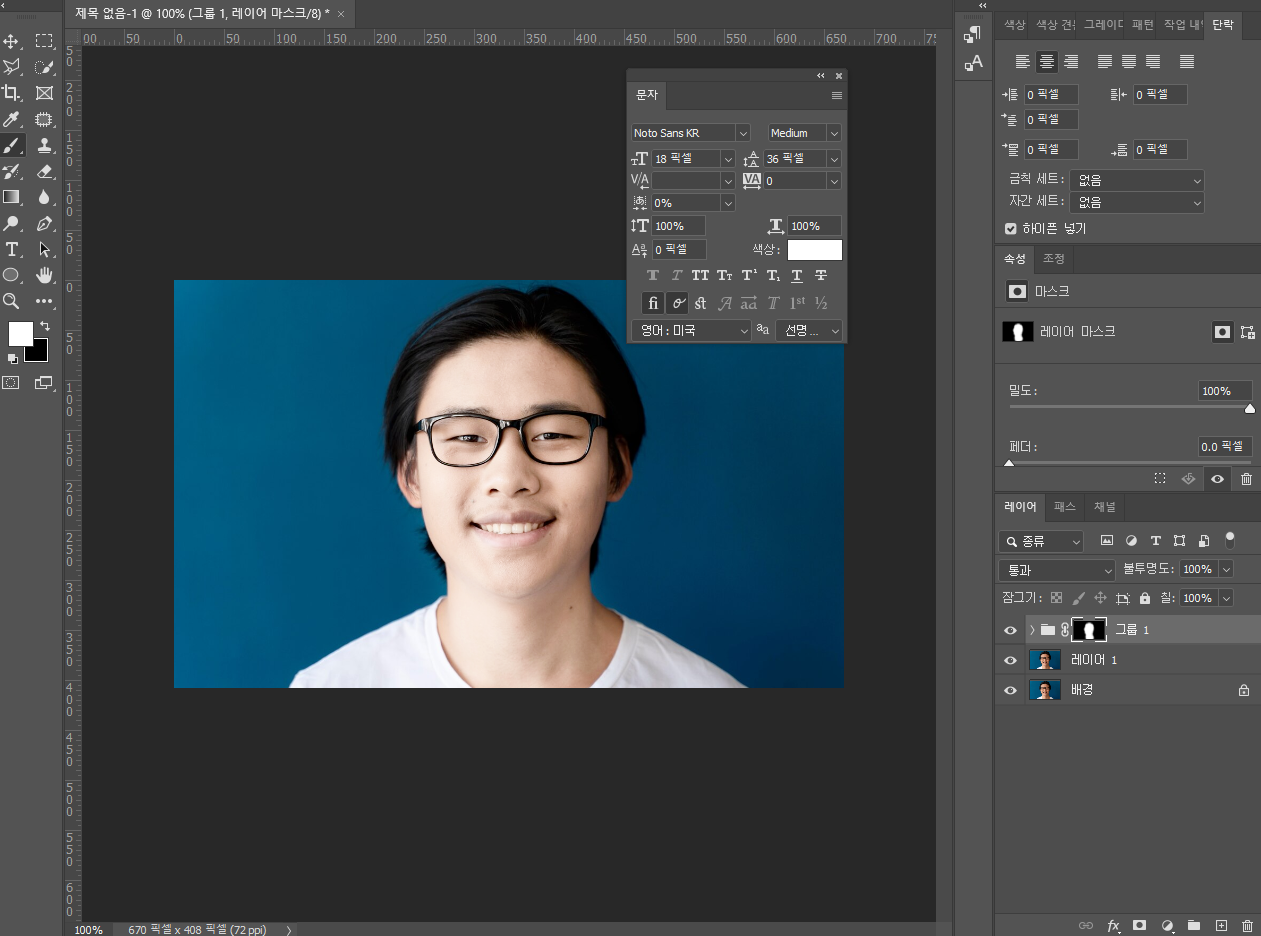Delete the mask using the Properties trash icon
The width and height of the screenshot is (1261, 936).
1246,479
